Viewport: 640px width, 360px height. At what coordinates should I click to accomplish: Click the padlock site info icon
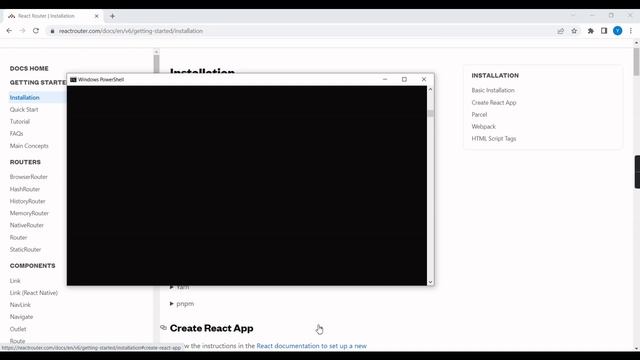click(52, 31)
